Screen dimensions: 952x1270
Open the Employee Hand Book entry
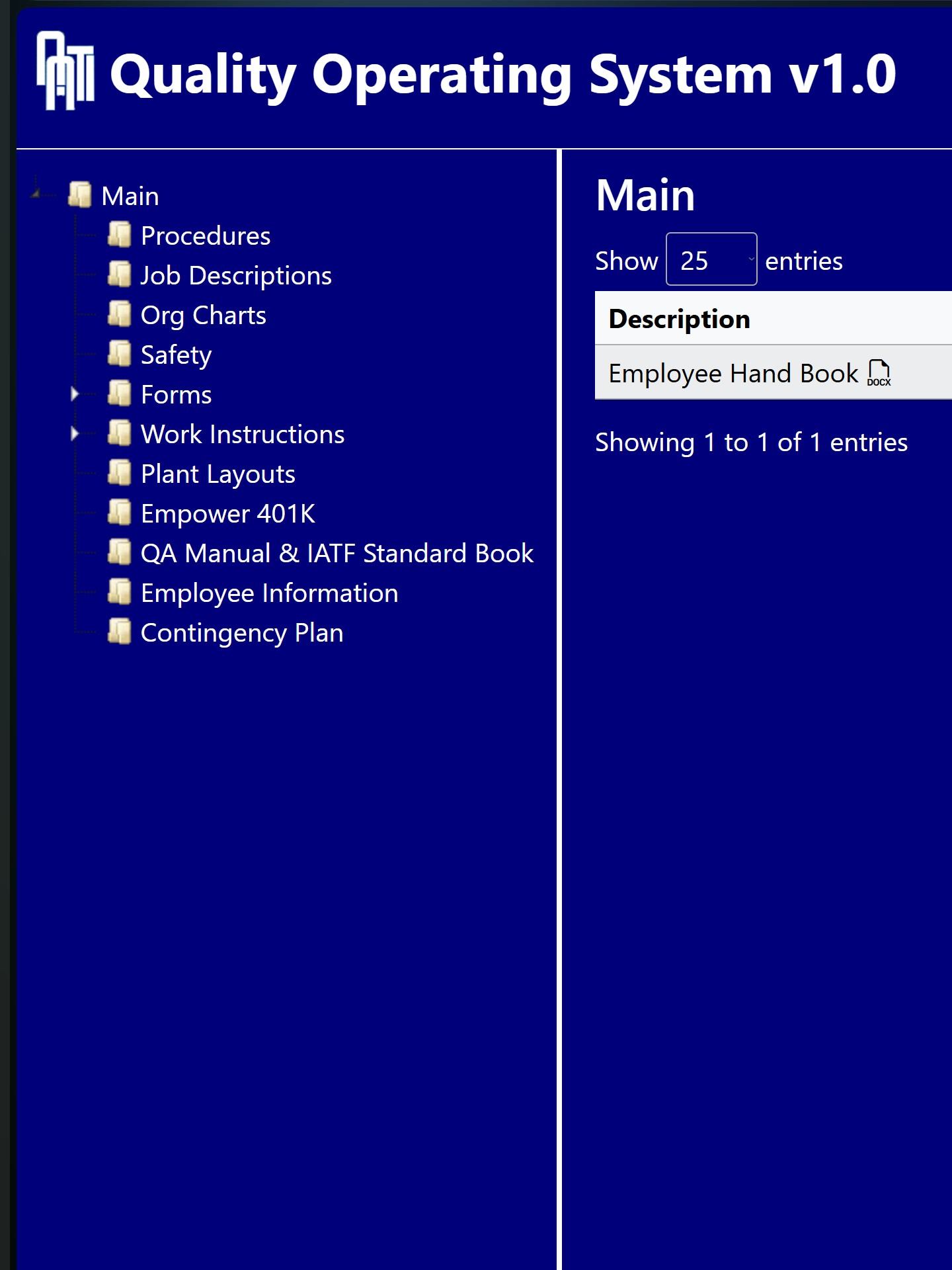(x=733, y=374)
